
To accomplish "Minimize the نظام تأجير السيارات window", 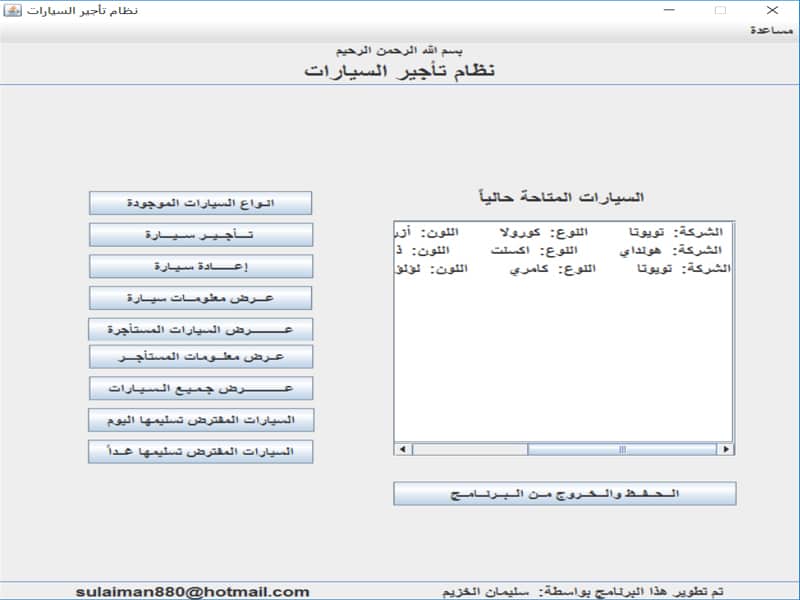I will coord(672,10).
